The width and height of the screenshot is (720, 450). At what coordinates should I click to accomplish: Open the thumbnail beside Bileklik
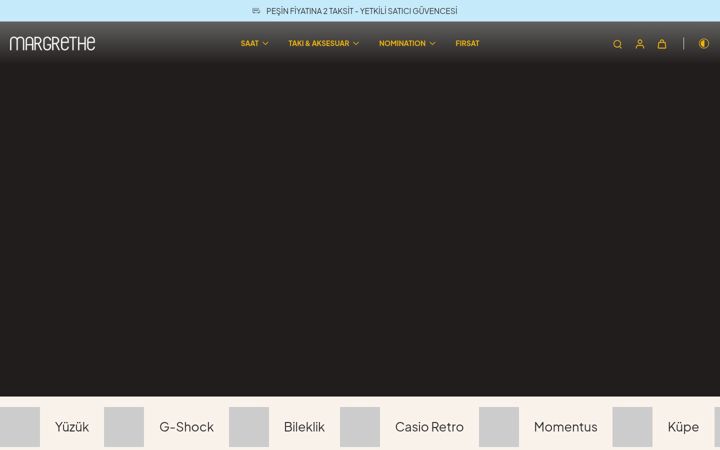[249, 427]
